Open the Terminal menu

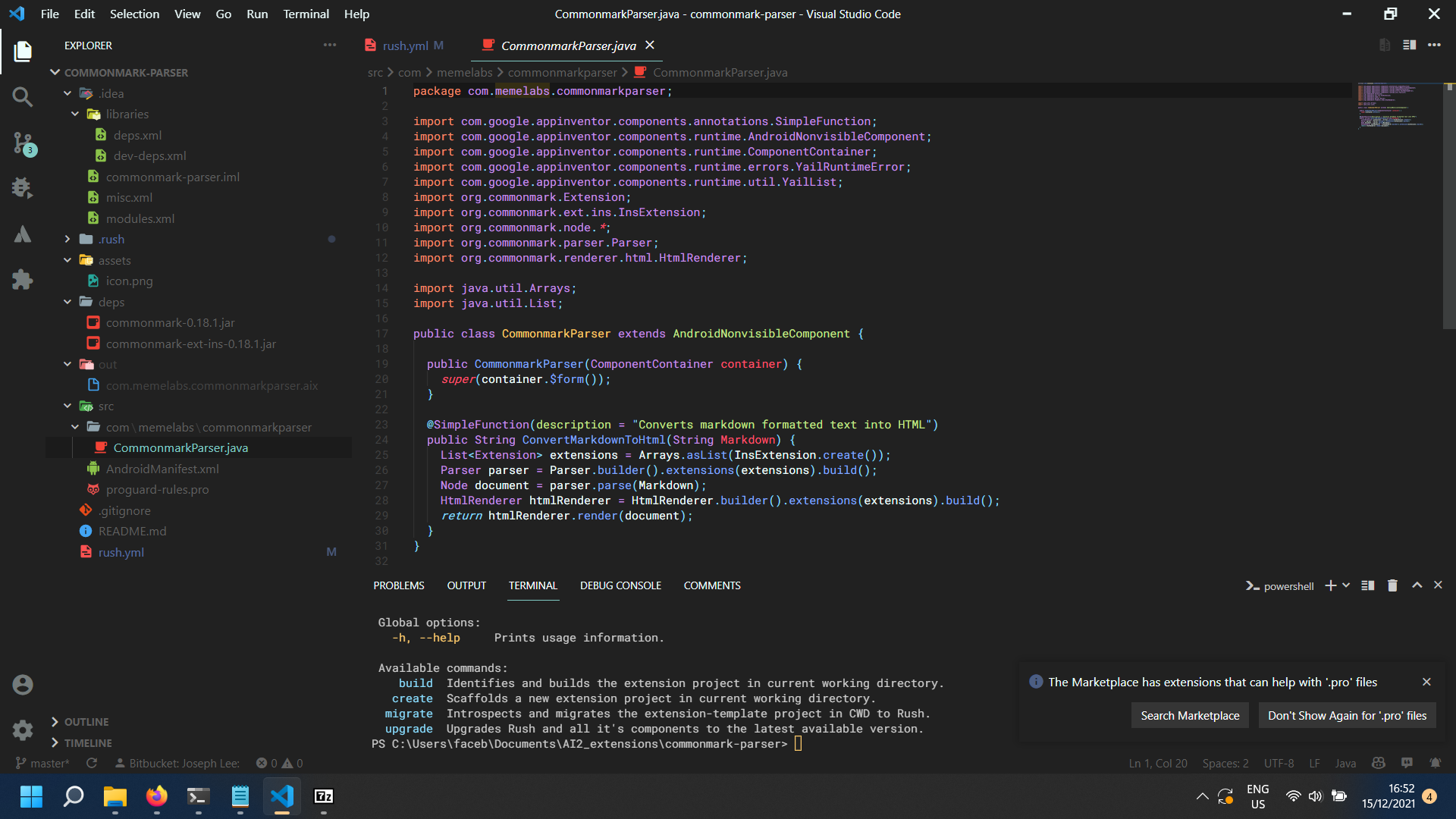coord(306,14)
